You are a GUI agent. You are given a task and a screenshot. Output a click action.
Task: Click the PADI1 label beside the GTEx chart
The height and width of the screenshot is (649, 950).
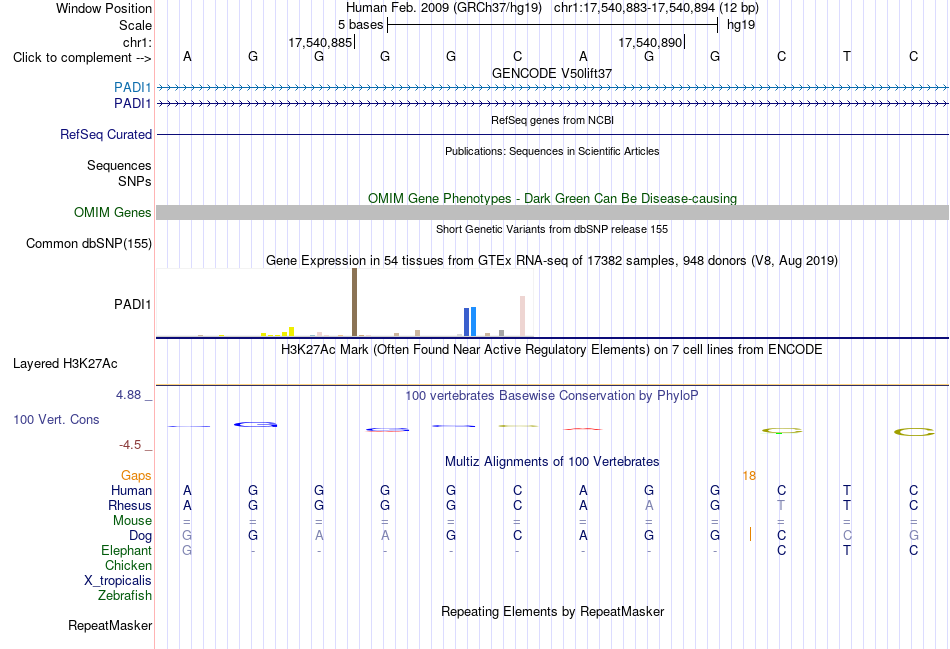click(x=132, y=304)
